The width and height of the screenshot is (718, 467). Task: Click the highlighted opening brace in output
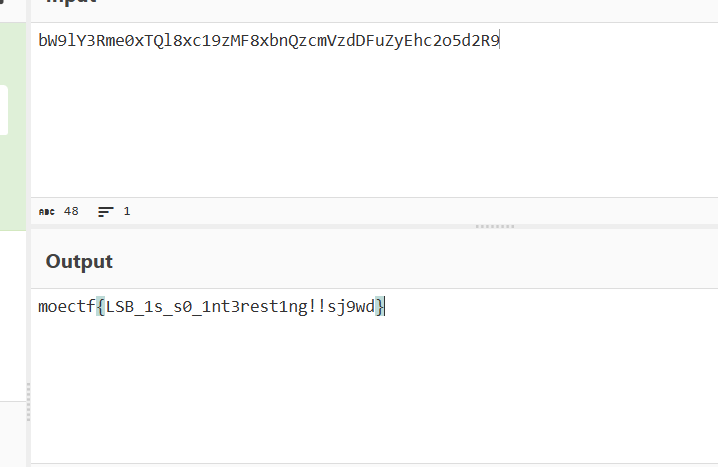click(100, 306)
